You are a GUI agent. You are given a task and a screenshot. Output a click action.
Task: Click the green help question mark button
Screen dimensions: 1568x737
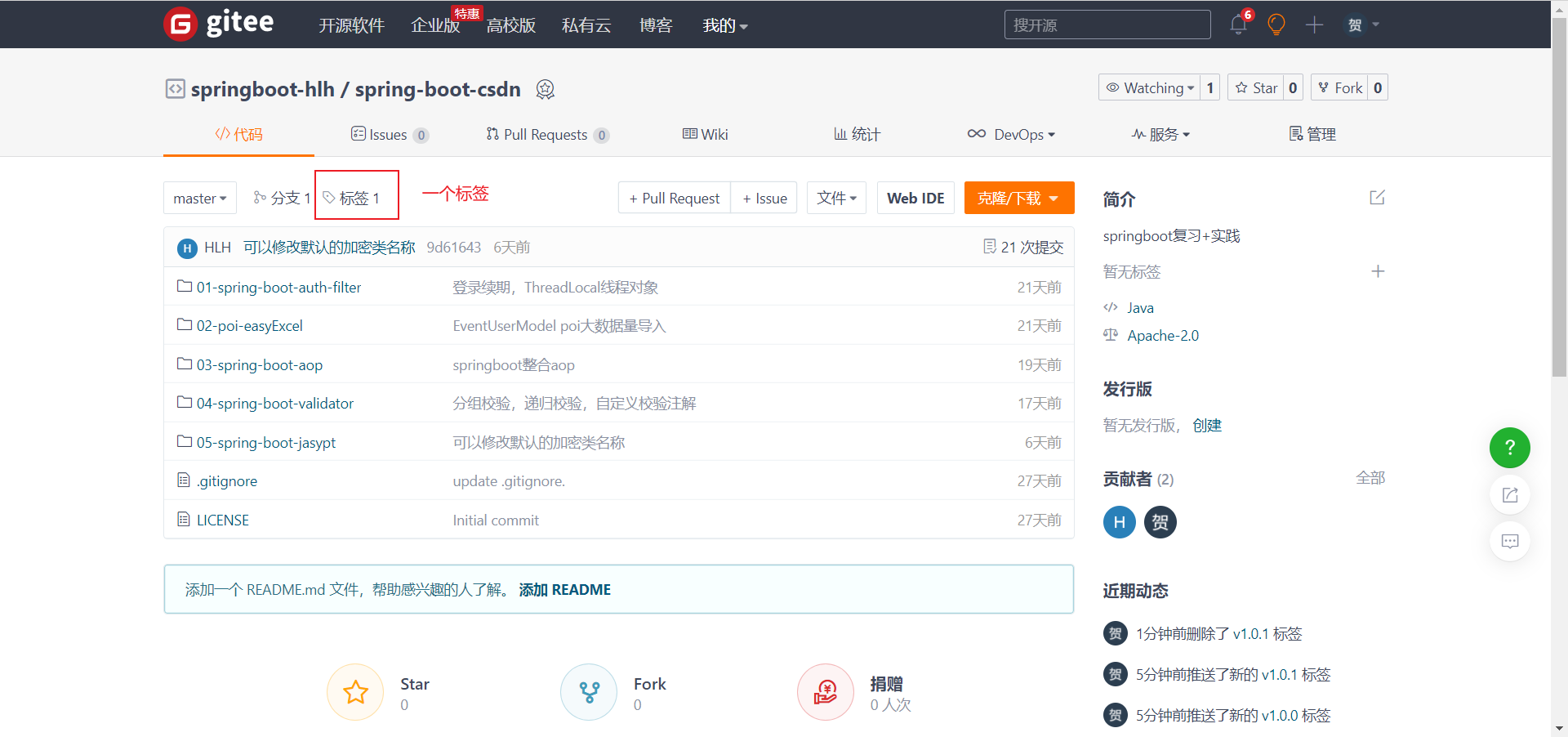[1510, 448]
